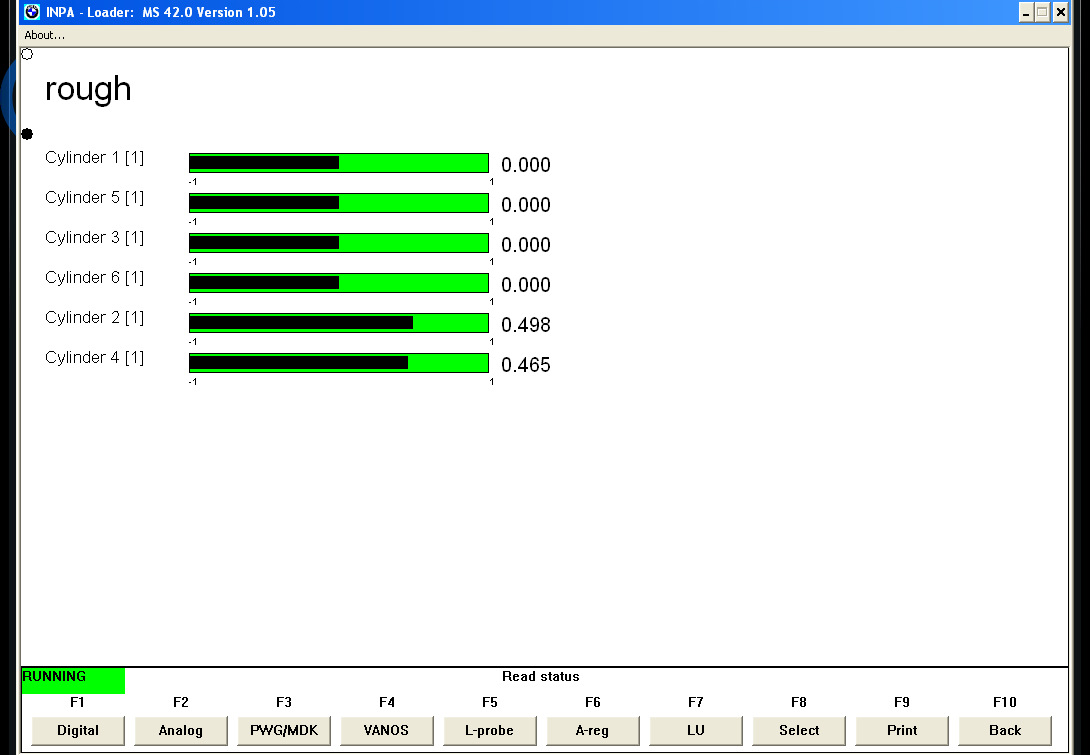Click the Select button under F8
Screen dimensions: 1090x755
(x=799, y=730)
